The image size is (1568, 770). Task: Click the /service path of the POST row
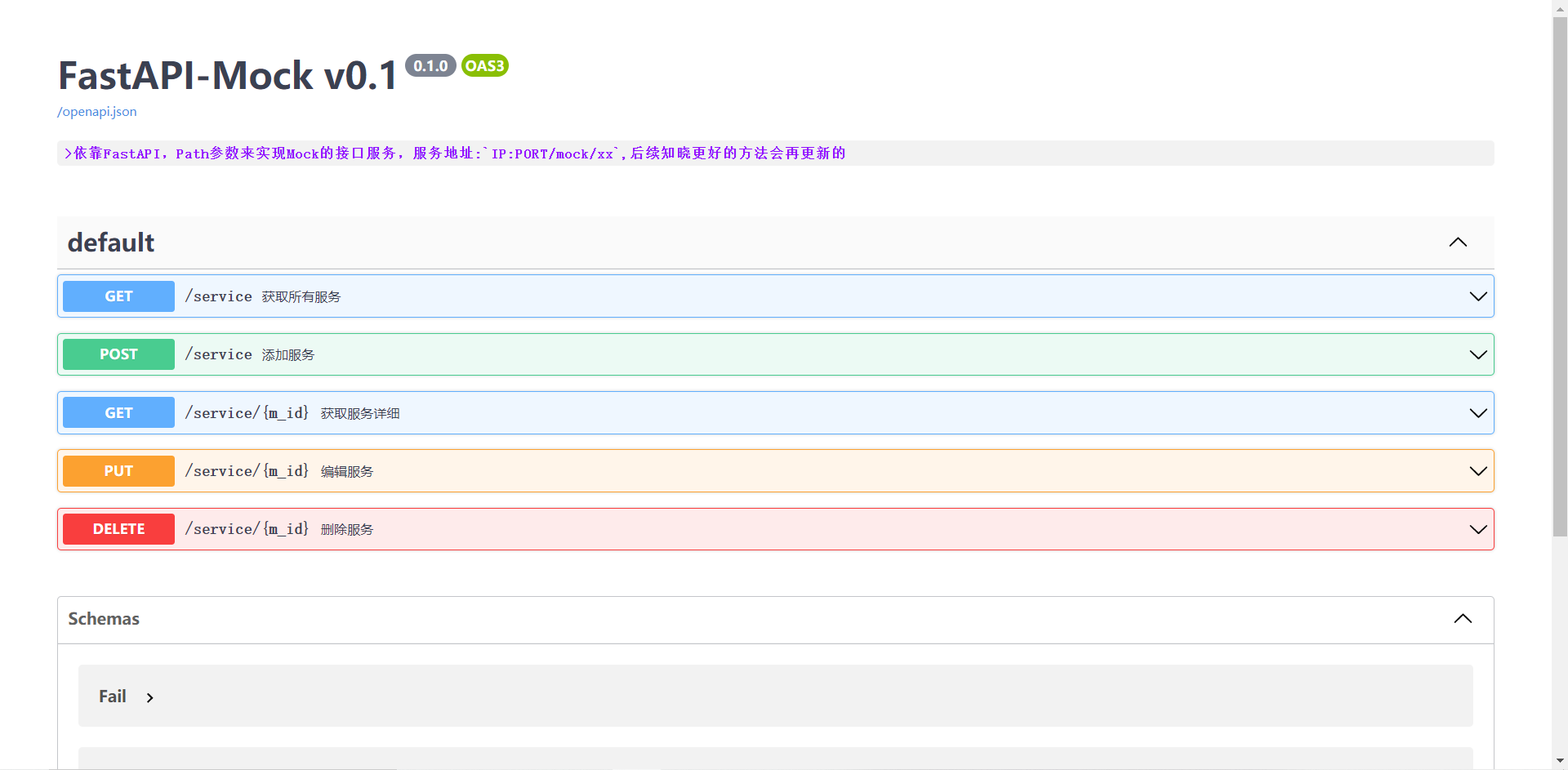pyautogui.click(x=218, y=354)
